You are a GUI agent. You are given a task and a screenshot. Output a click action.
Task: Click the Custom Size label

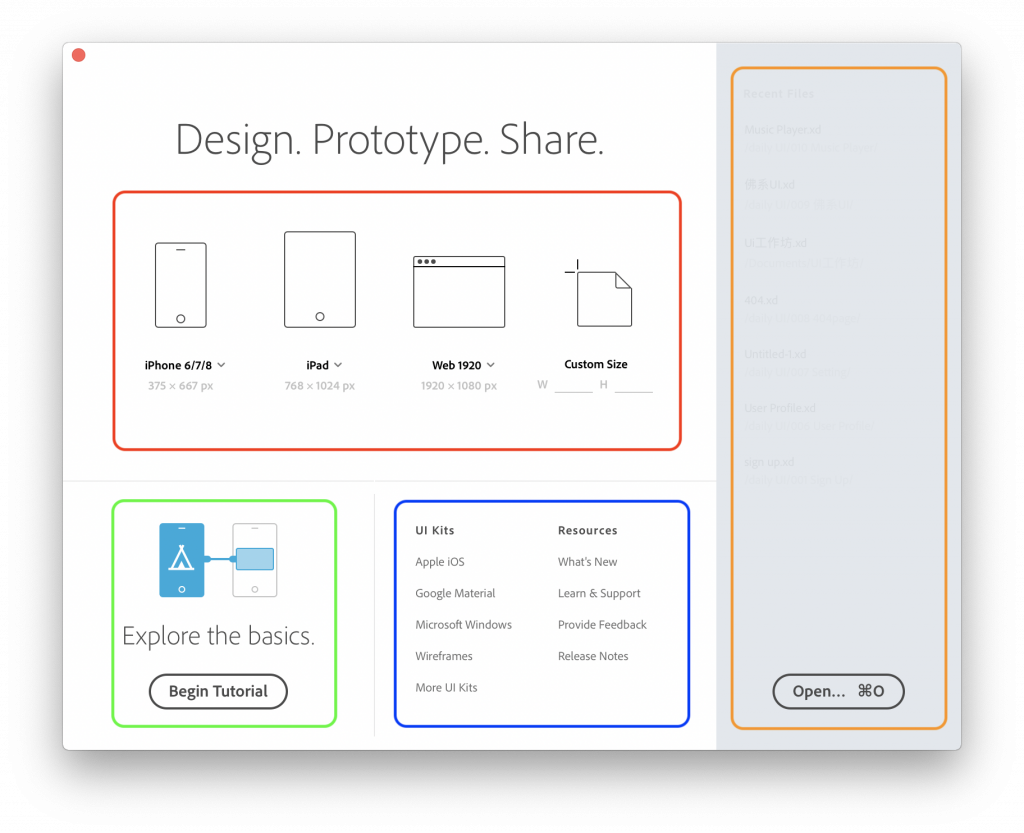pyautogui.click(x=596, y=364)
